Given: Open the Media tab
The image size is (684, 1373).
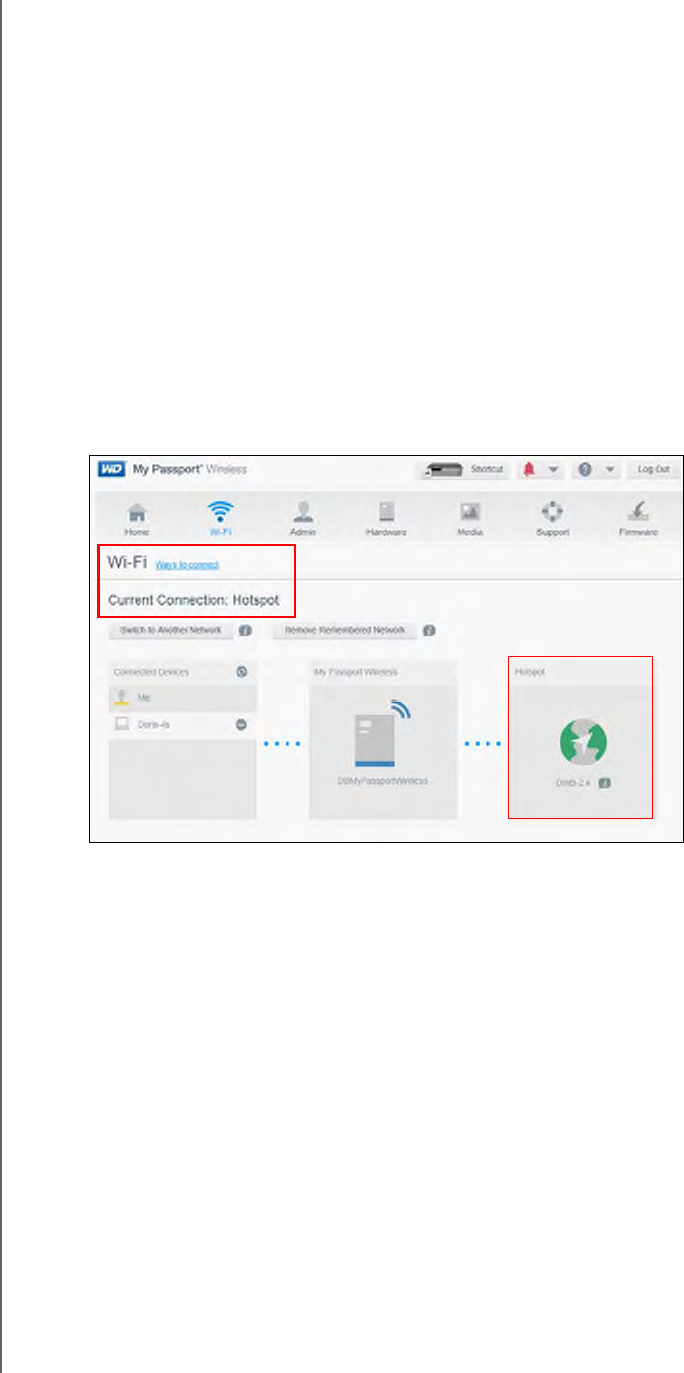Looking at the screenshot, I should 470,518.
